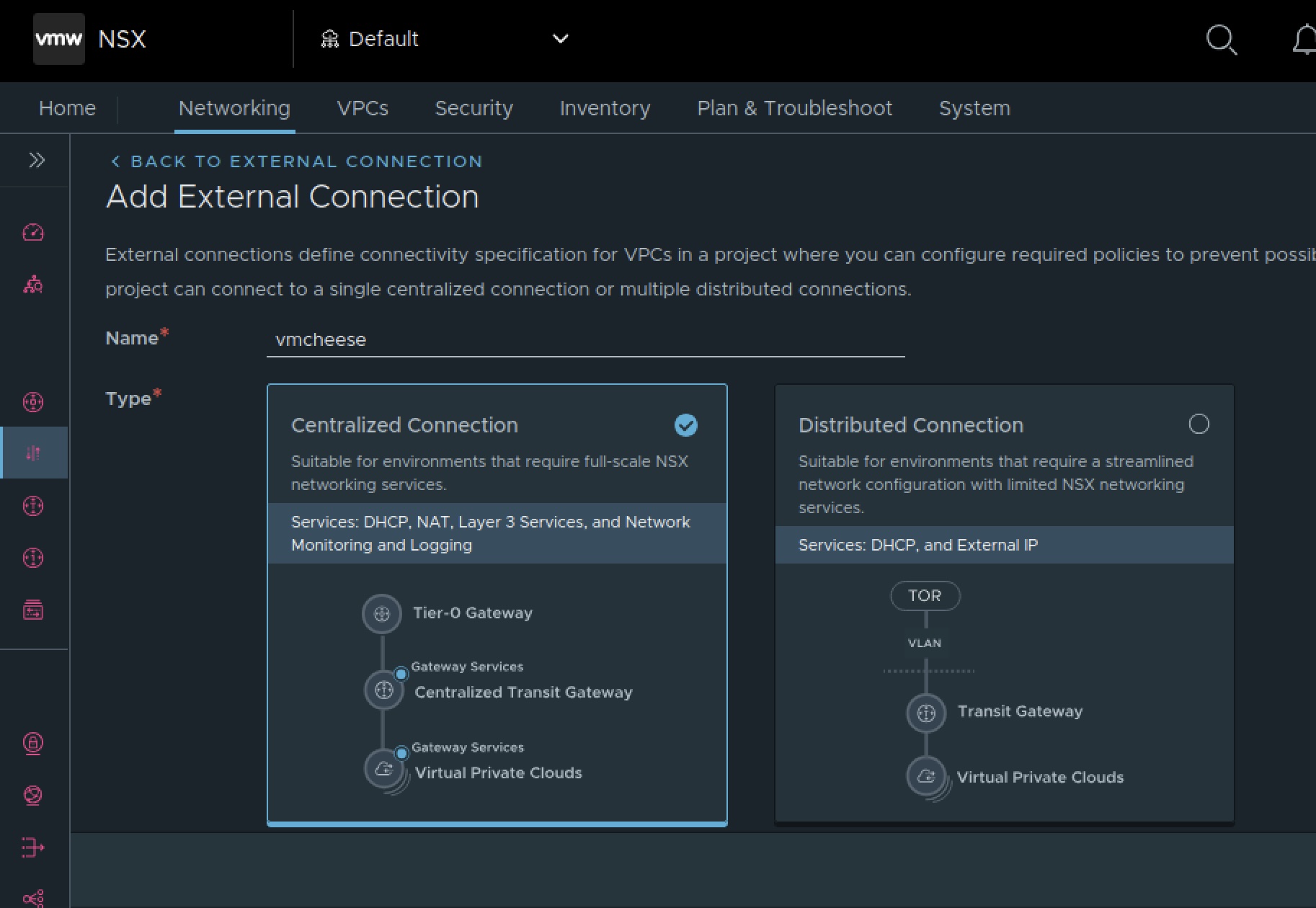Click the 'Centralized Transit Gateway' label

524,692
